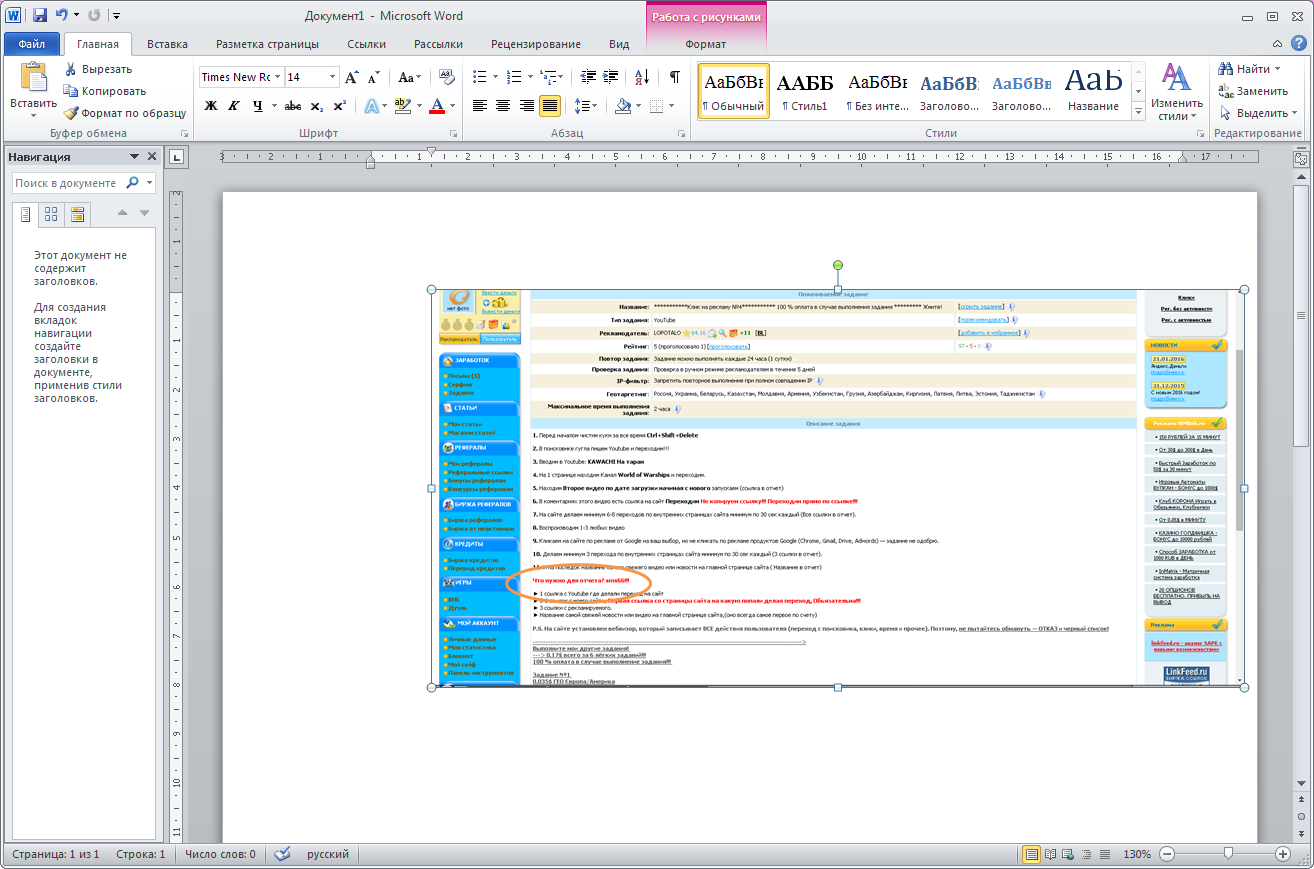This screenshot has width=1314, height=869.
Task: Cut selection with the Вырезать button
Action: [x=98, y=69]
